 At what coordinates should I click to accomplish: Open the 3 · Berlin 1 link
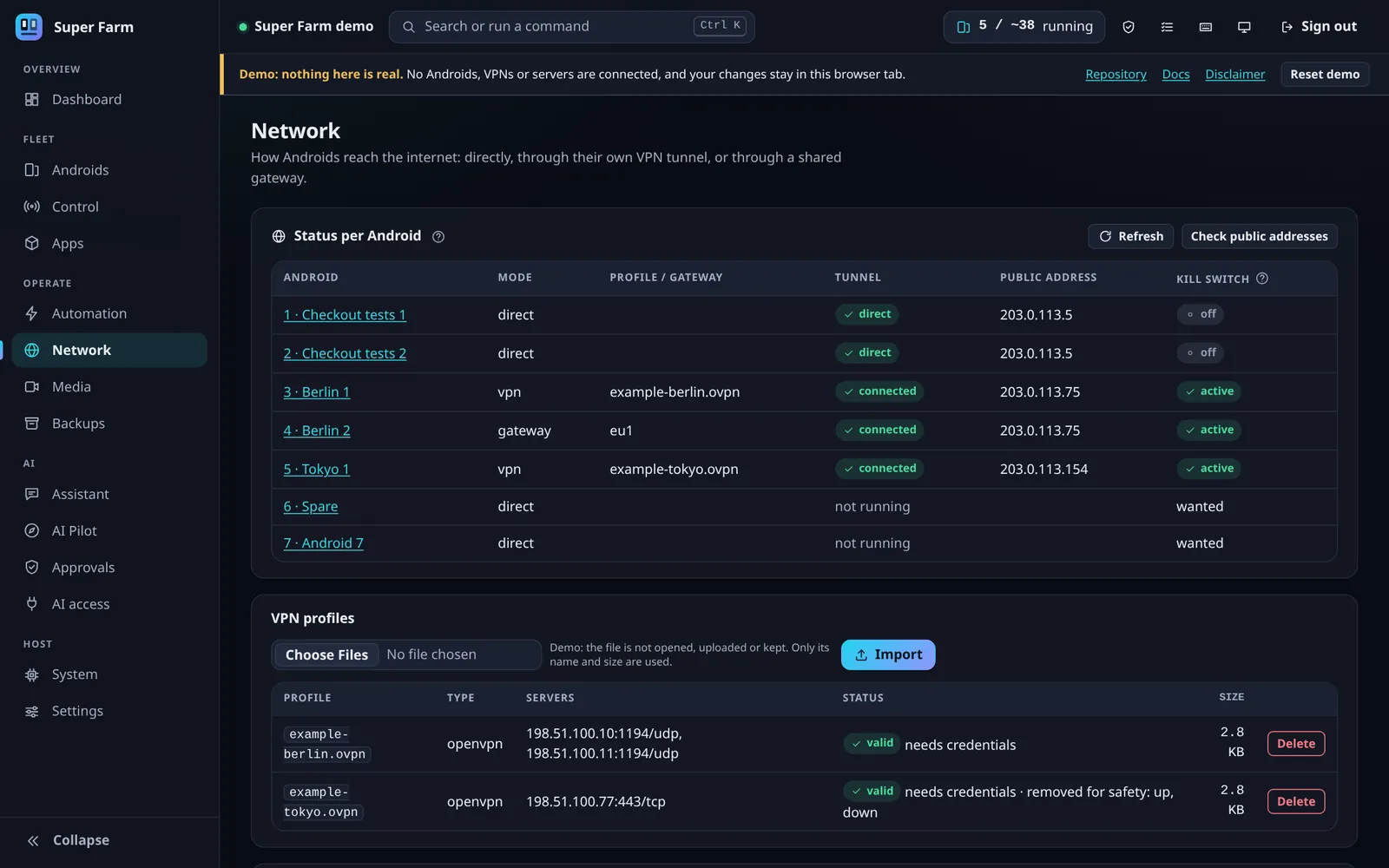pos(317,392)
